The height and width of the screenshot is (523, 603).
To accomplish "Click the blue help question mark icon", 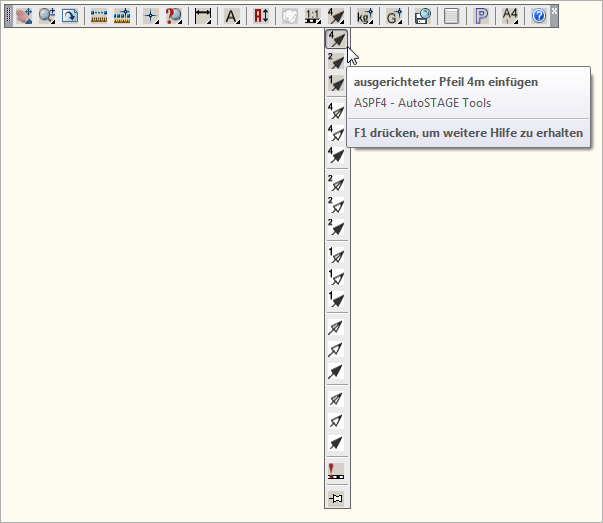I will point(539,16).
